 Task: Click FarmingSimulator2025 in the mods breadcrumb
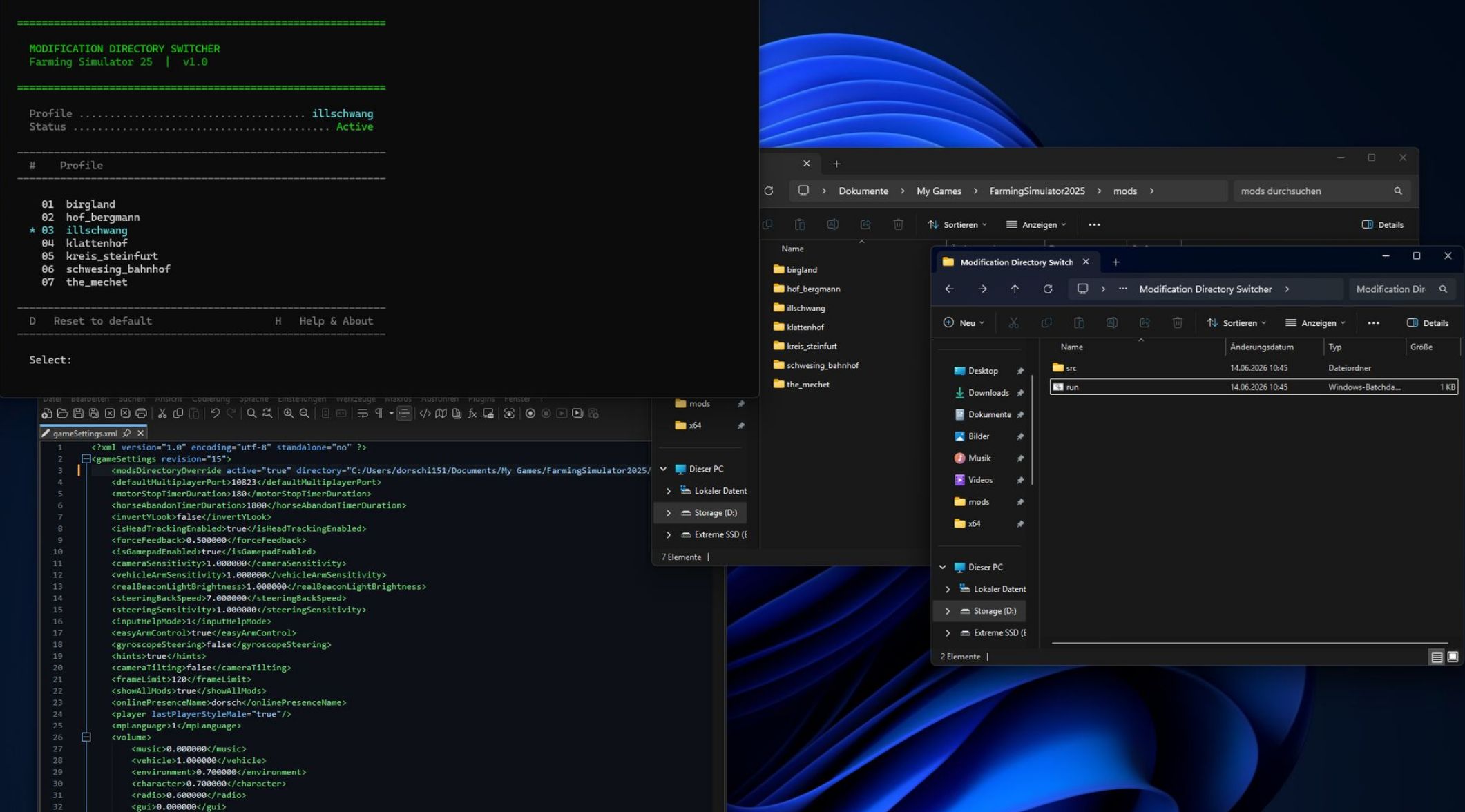(1037, 191)
